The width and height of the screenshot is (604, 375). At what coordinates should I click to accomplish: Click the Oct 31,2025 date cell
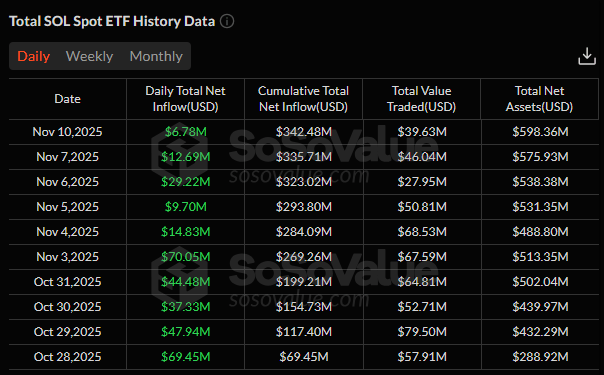(x=67, y=282)
